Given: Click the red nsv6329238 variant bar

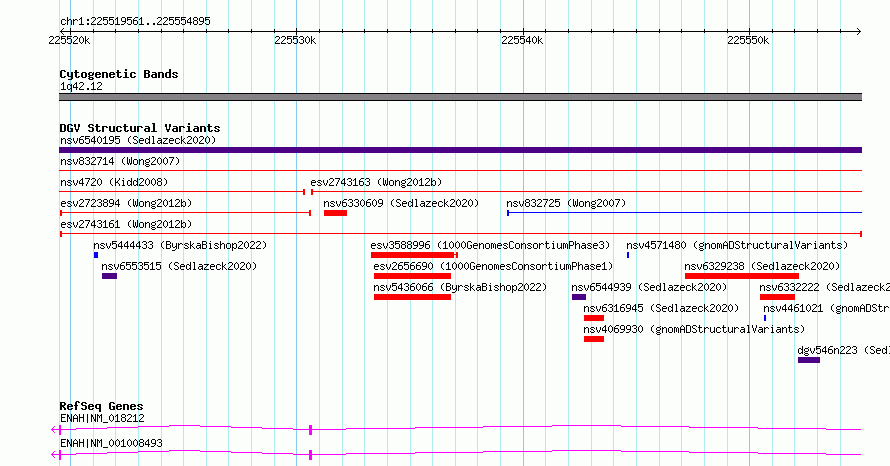Looking at the screenshot, I should coord(742,276).
